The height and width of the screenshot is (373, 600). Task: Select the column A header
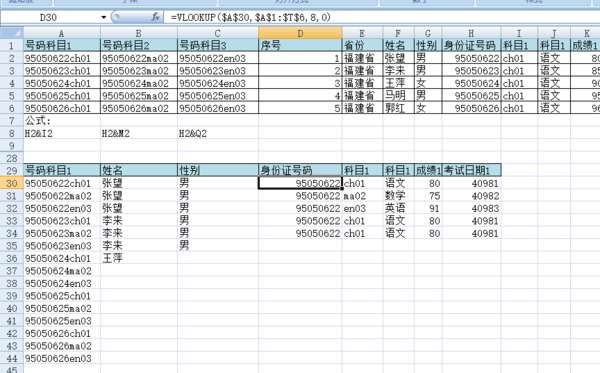click(x=62, y=33)
